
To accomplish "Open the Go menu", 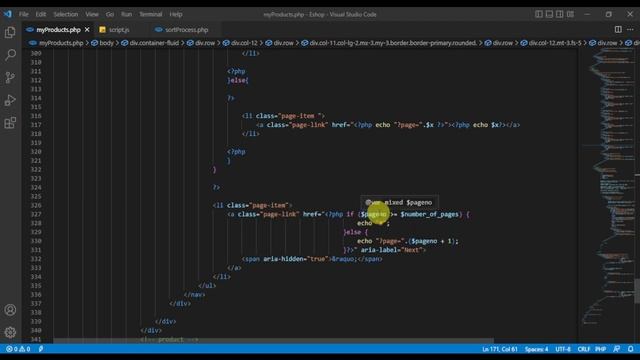I will [x=110, y=14].
